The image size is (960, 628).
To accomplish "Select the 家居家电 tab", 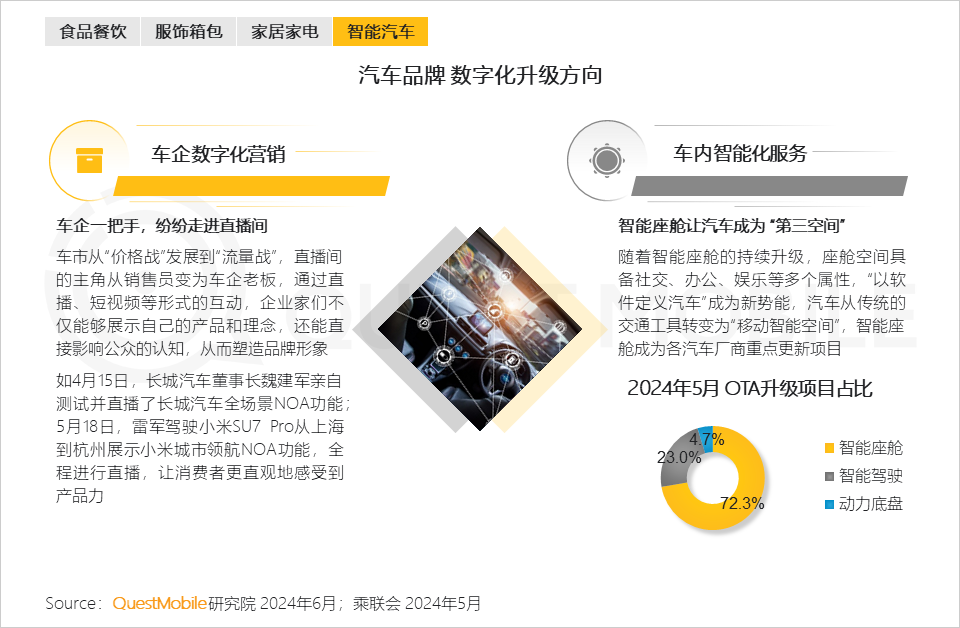I will 285,31.
